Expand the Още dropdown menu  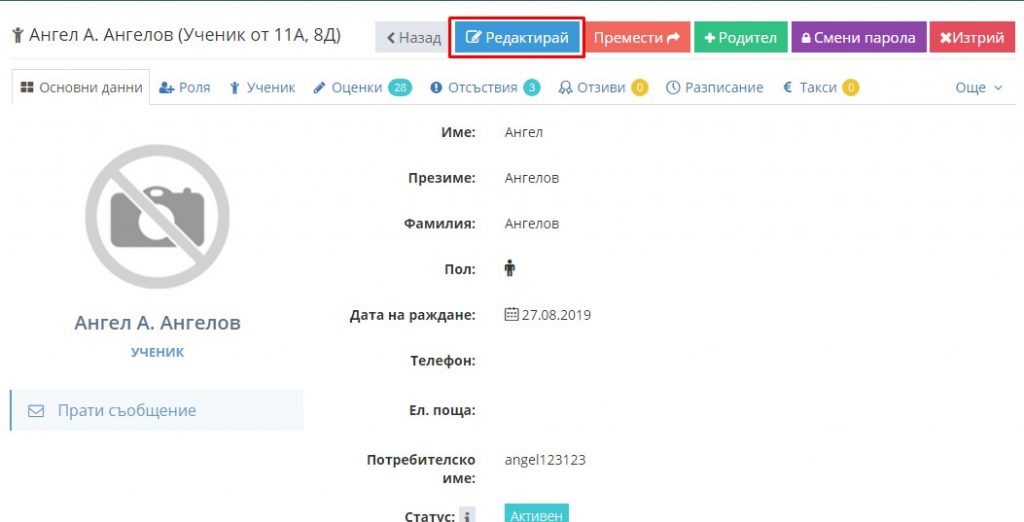[x=978, y=88]
